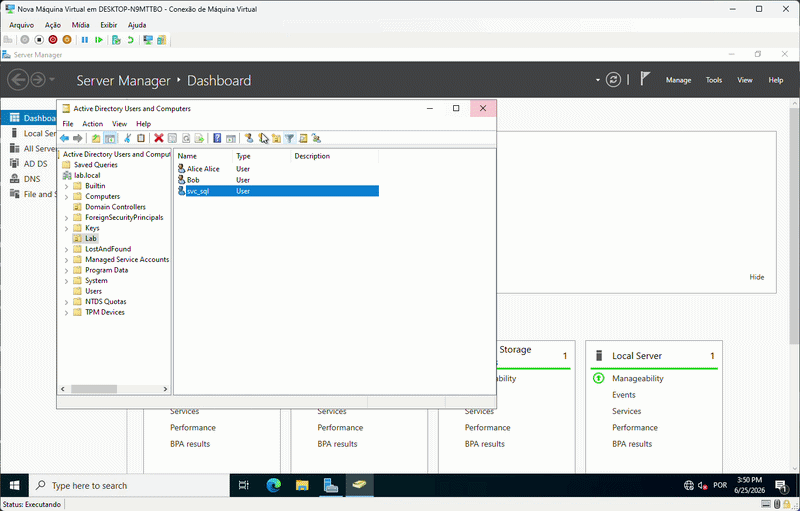The width and height of the screenshot is (800, 511).
Task: Click the green Reset VM icon
Action: pos(99,40)
